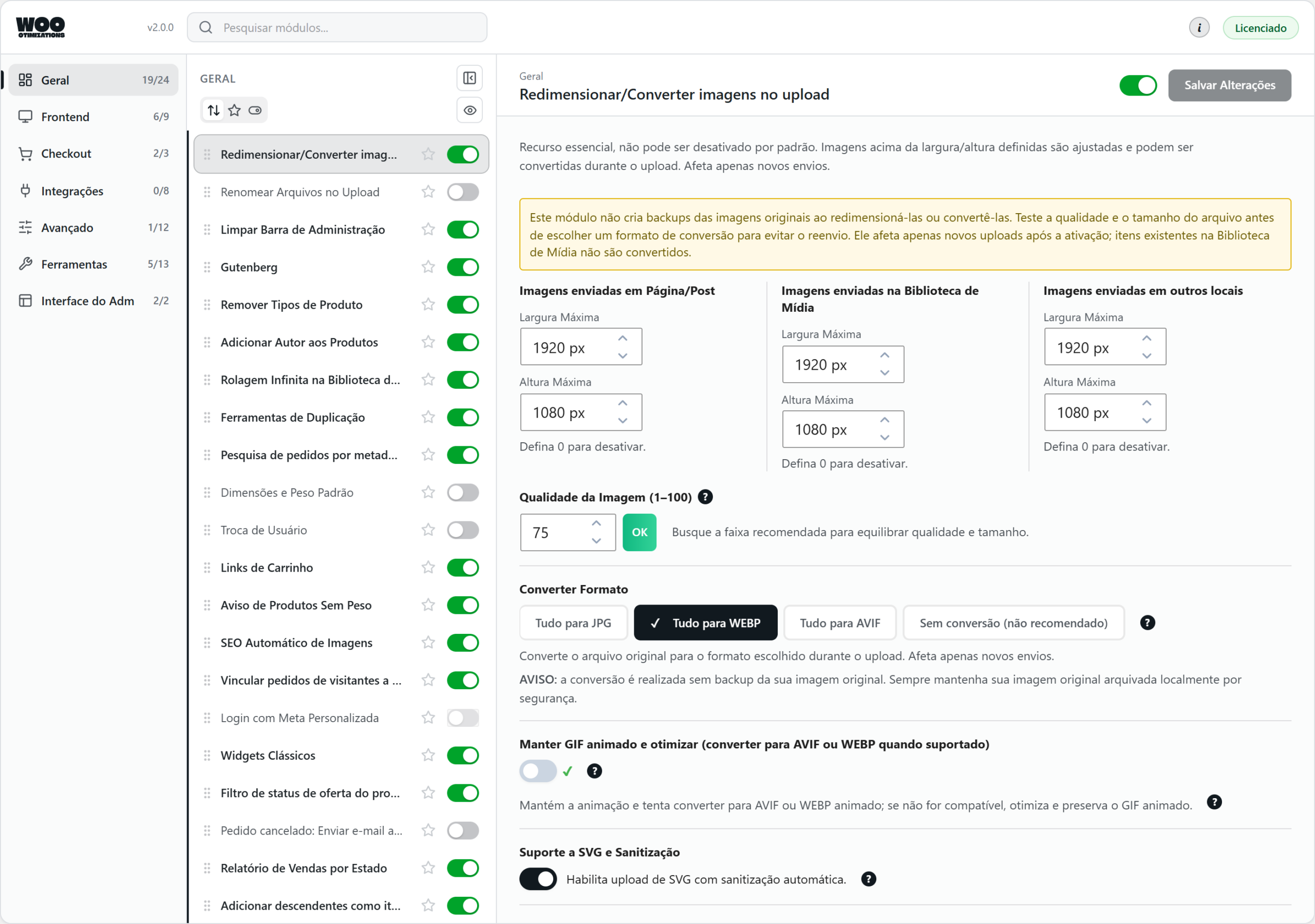Viewport: 1315px width, 924px height.
Task: Favorite the Gutenberg module star
Action: pyautogui.click(x=428, y=267)
